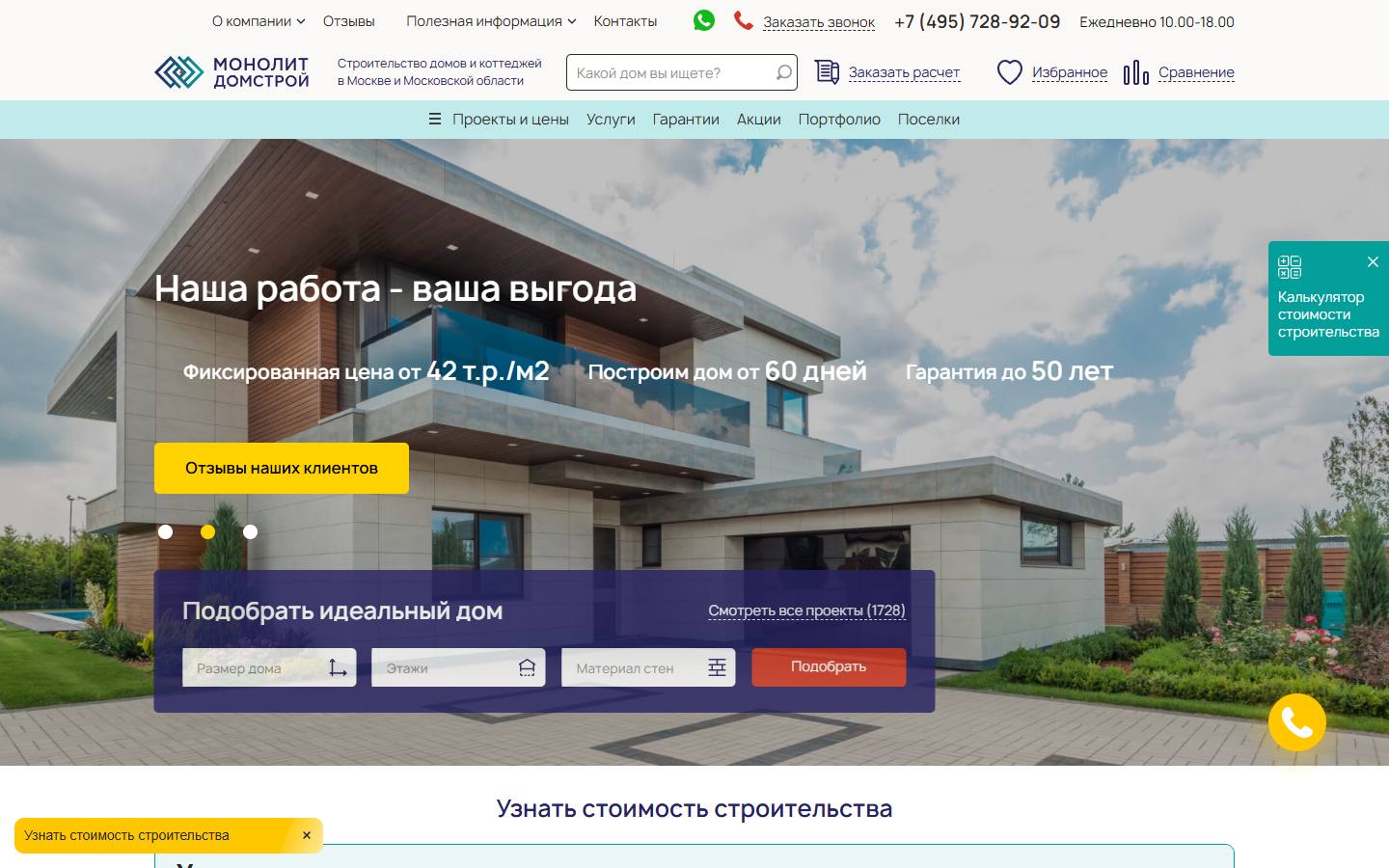The height and width of the screenshot is (868, 1389).
Task: Select the second yellow slider dot
Action: [x=207, y=531]
